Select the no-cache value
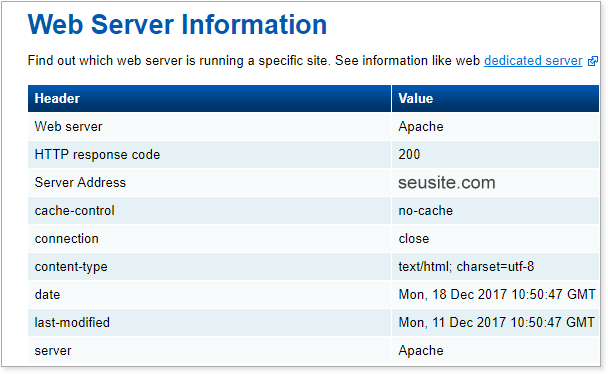 click(x=425, y=211)
